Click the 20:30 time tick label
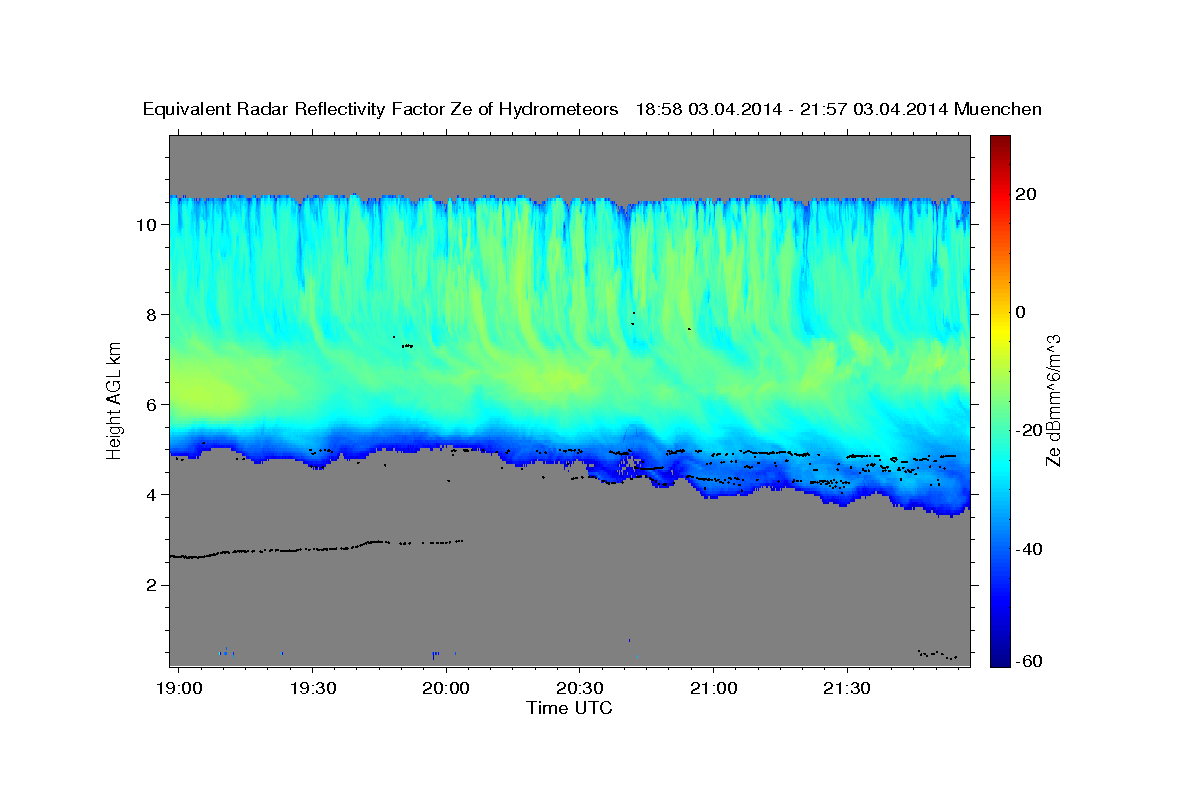Viewport: 1200px width, 800px height. pyautogui.click(x=580, y=688)
